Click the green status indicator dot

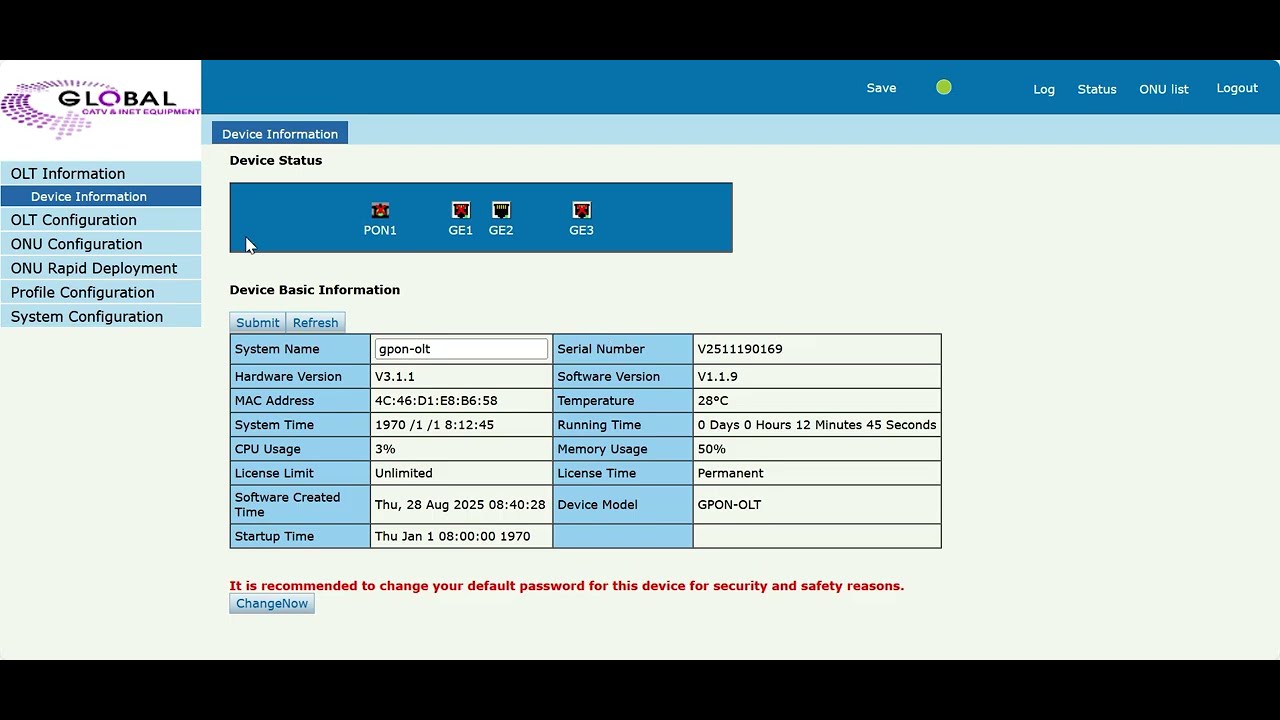pyautogui.click(x=944, y=88)
